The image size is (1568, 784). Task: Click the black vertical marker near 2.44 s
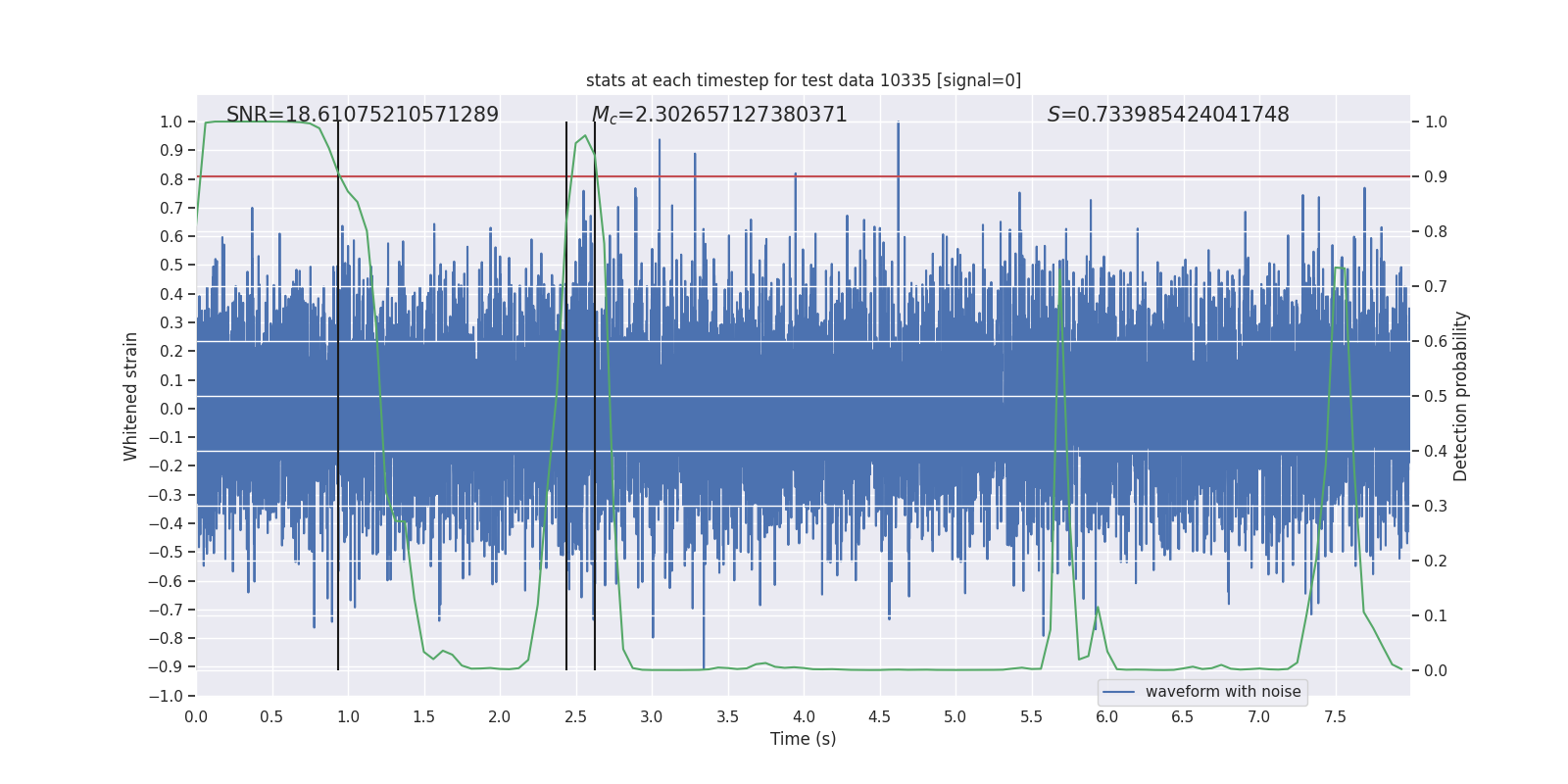(x=566, y=396)
